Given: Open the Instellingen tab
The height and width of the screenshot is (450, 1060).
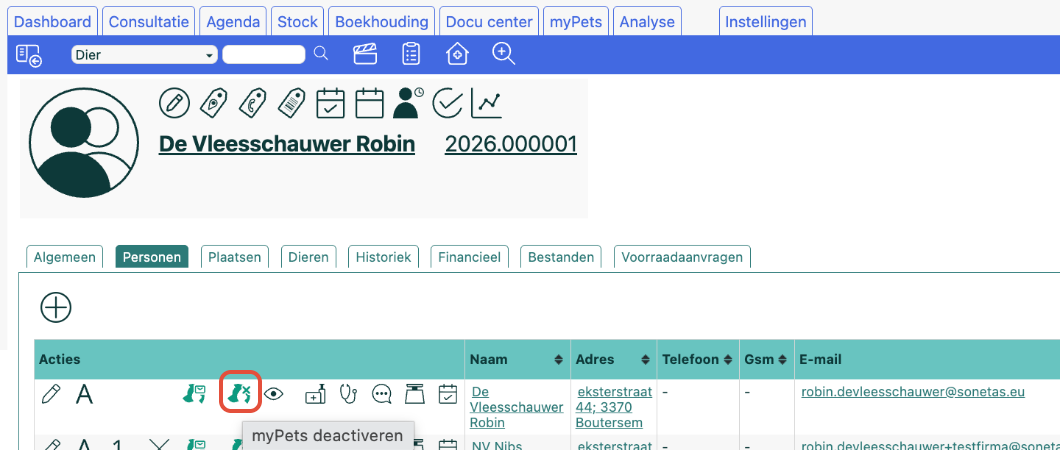Looking at the screenshot, I should [x=766, y=22].
